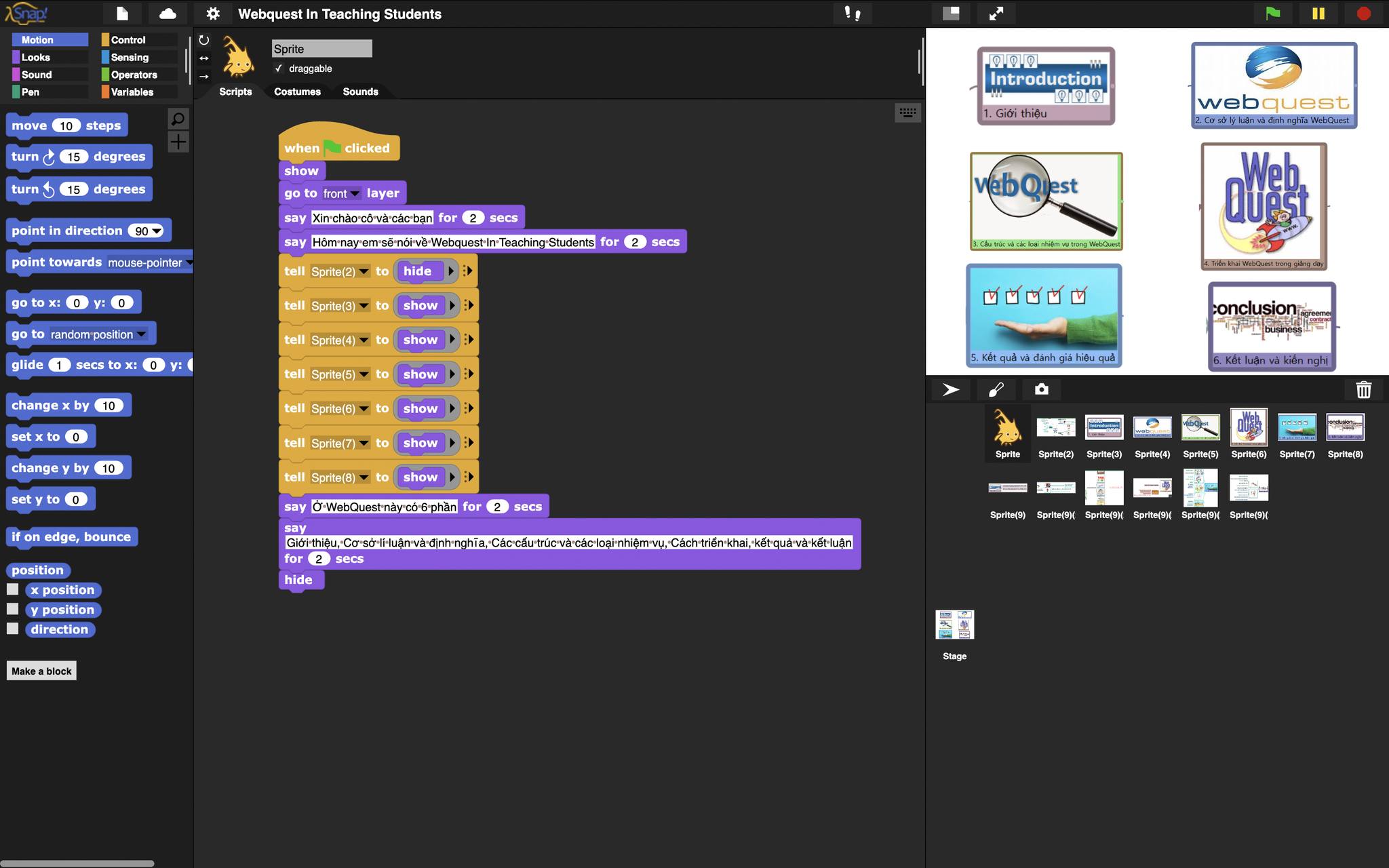Open the Sprite(5) dropdown in tell block
Viewport: 1389px width, 868px height.
(364, 374)
